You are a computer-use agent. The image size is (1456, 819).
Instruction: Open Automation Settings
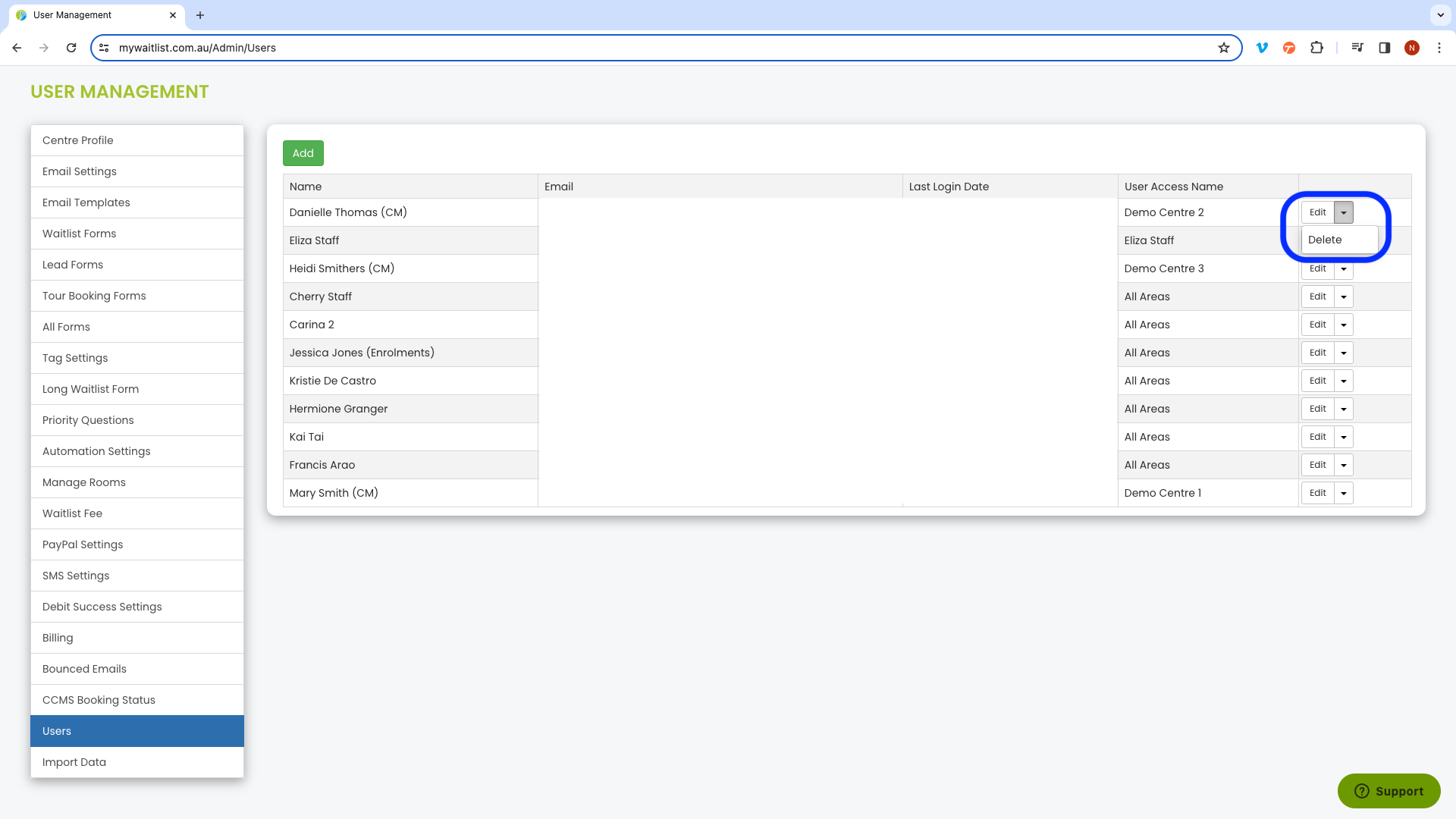137,451
